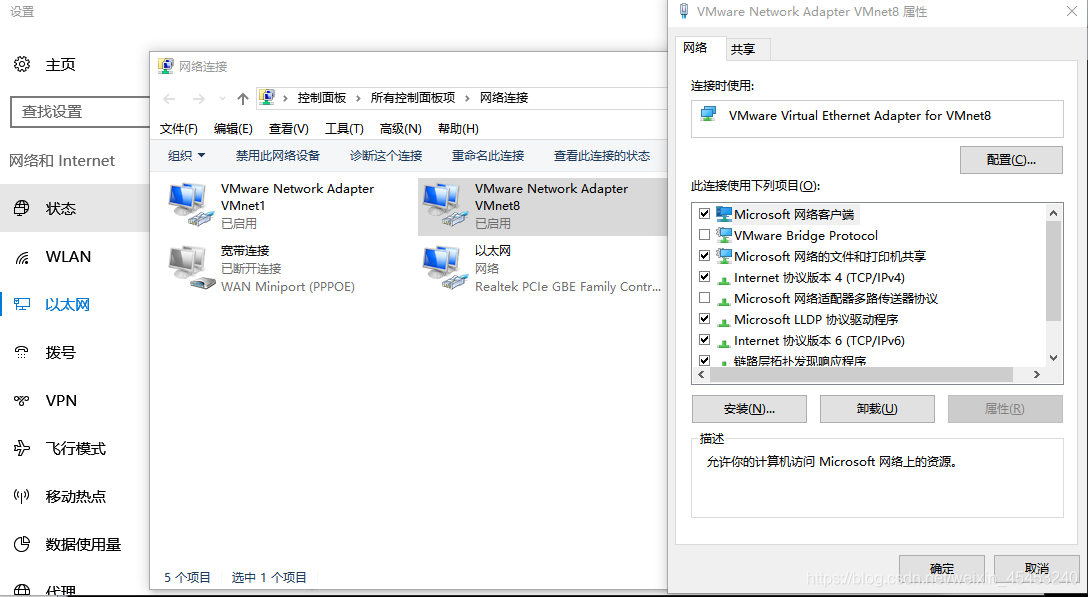Click the 主页 gear icon in Settings
This screenshot has width=1088, height=597.
coord(22,64)
